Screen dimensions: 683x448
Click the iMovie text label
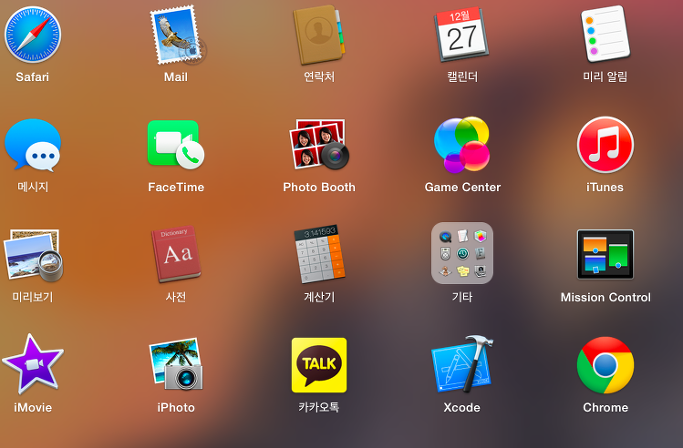click(x=33, y=408)
